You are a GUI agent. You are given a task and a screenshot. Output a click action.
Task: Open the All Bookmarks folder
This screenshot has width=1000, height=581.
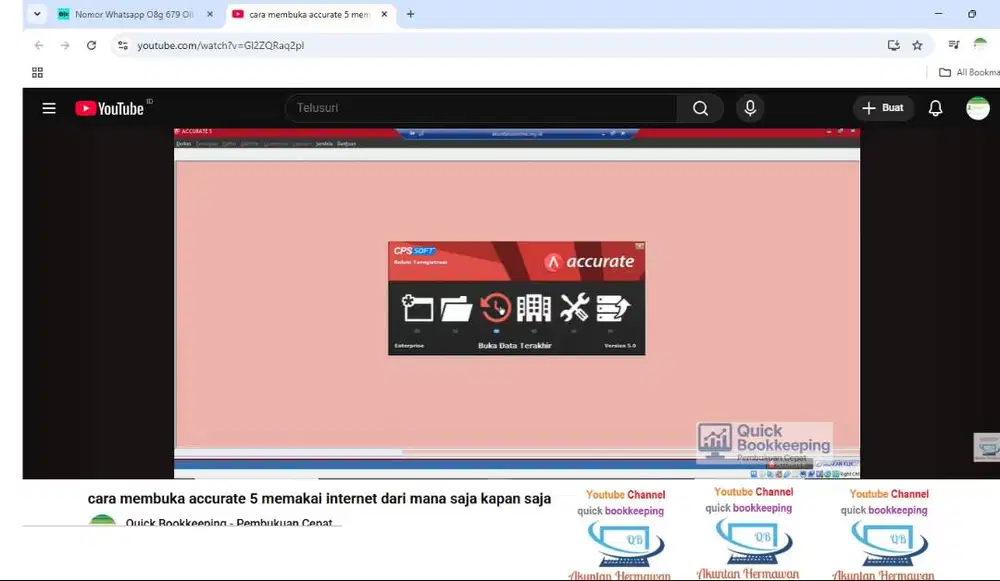coord(969,73)
